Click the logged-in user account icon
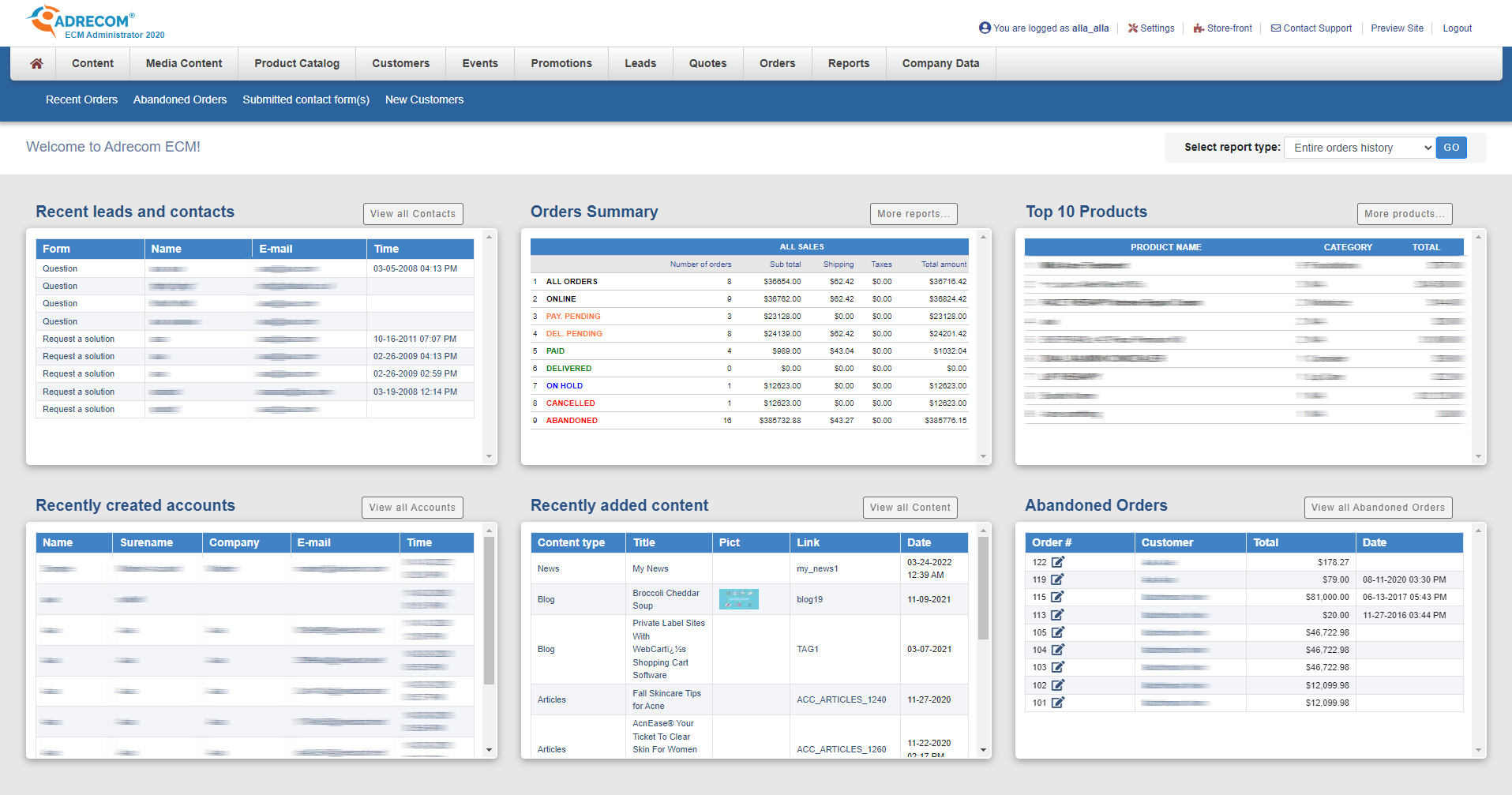The height and width of the screenshot is (795, 1512). click(985, 27)
